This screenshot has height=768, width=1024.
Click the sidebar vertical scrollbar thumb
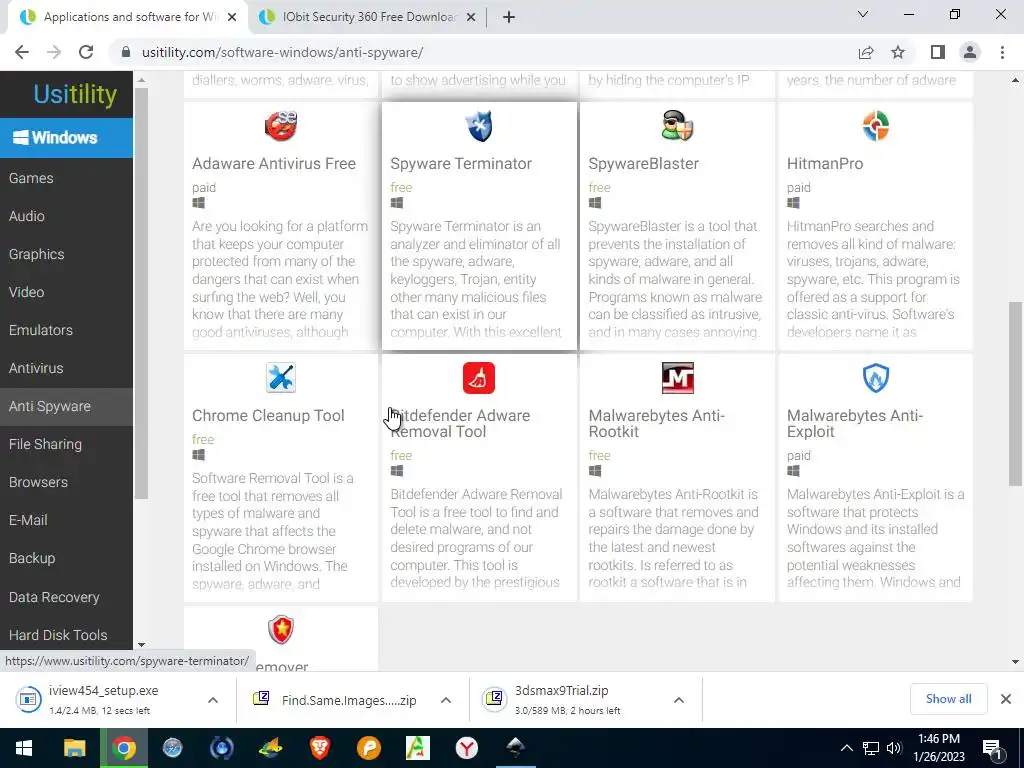coord(141,294)
